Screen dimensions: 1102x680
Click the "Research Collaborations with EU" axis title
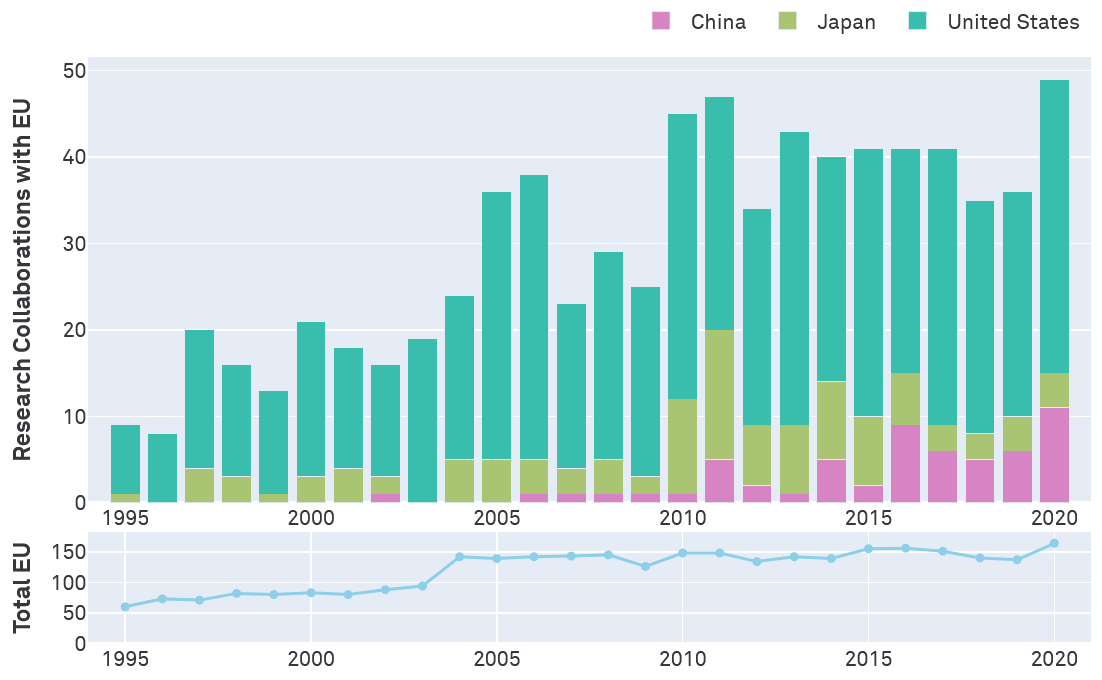click(x=22, y=280)
